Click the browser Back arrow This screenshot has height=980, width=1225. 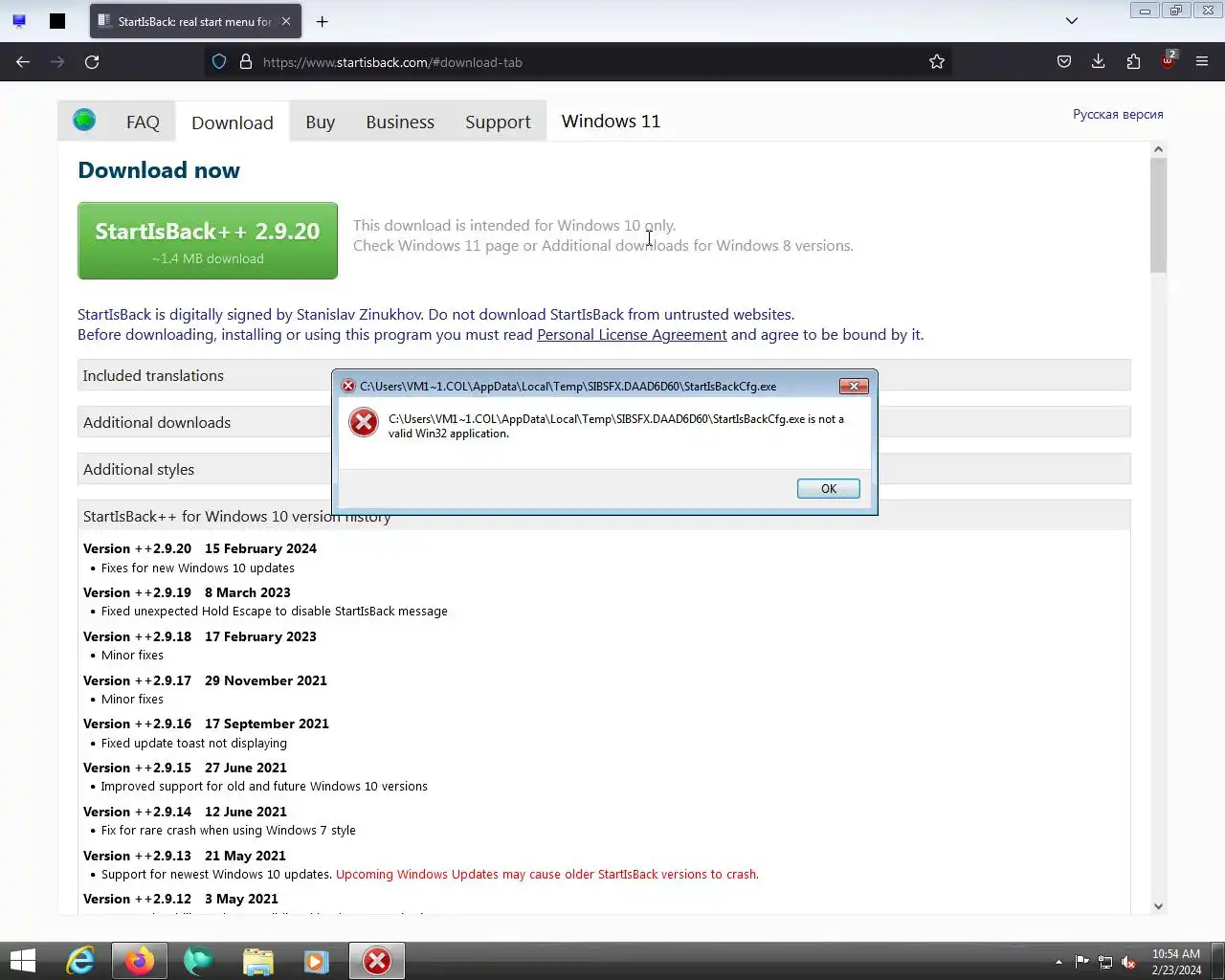click(23, 62)
